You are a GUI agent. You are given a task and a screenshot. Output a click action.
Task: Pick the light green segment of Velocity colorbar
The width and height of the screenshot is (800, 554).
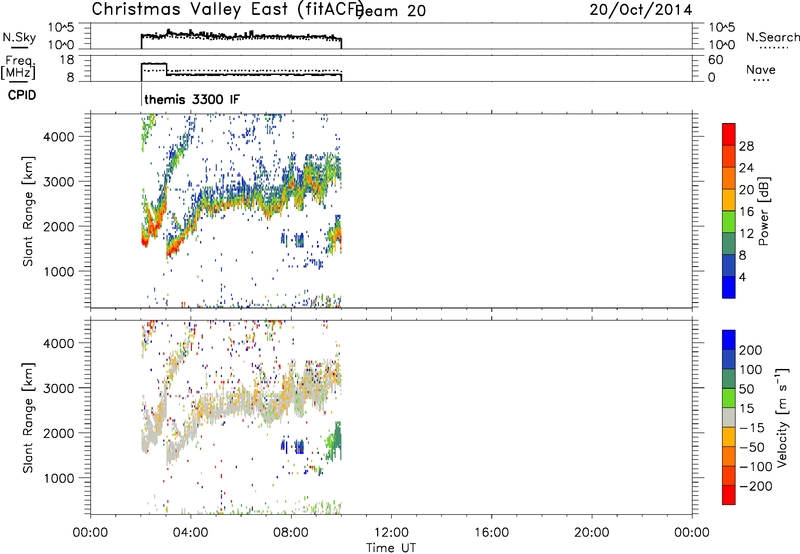click(x=729, y=398)
